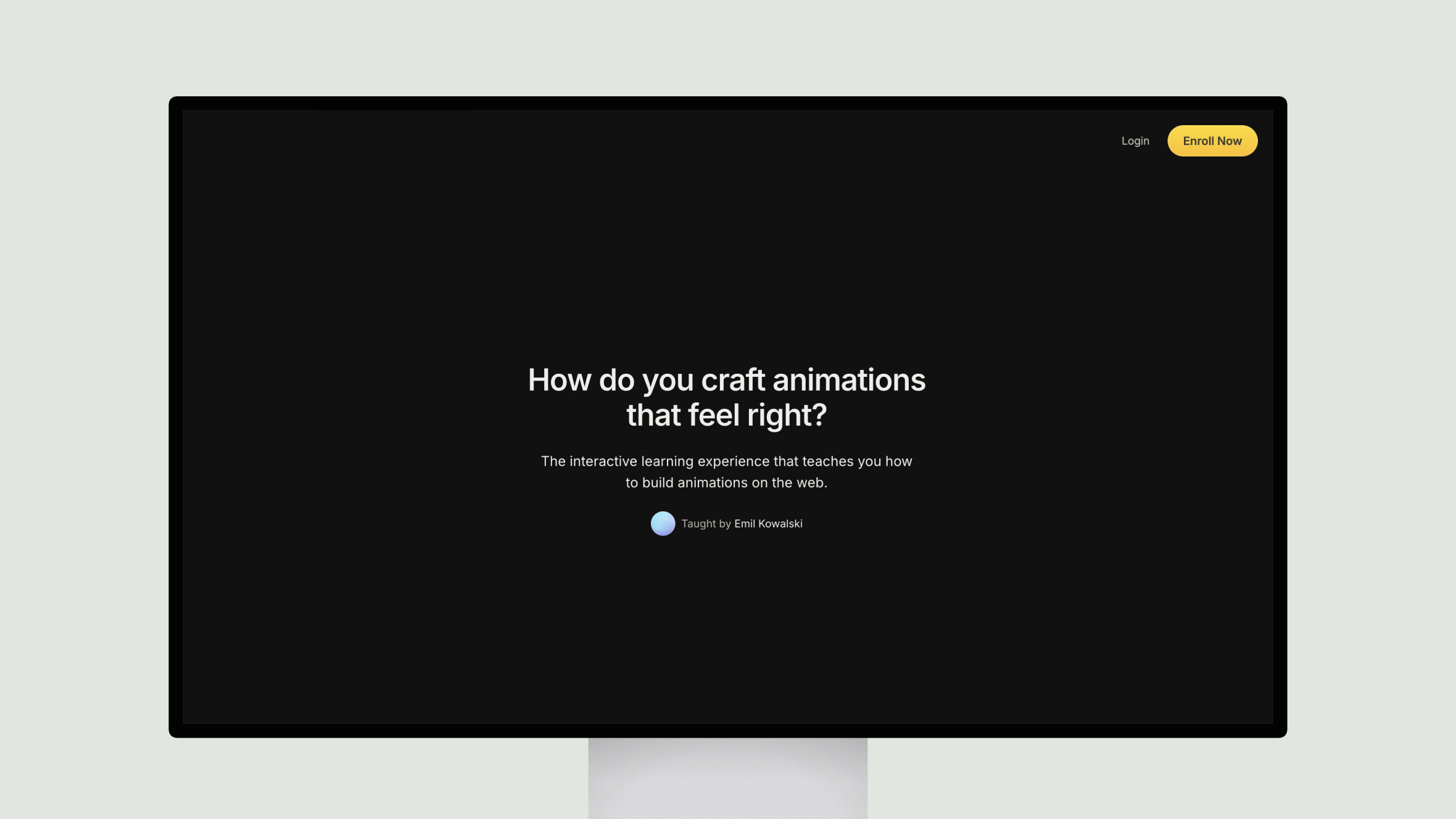Click the "to build animations on the web." text
Viewport: 1456px width, 819px height.
point(726,483)
